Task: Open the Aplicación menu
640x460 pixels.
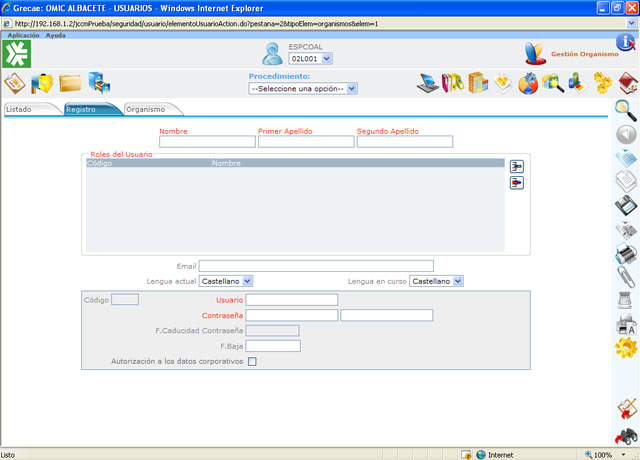Action: 23,36
